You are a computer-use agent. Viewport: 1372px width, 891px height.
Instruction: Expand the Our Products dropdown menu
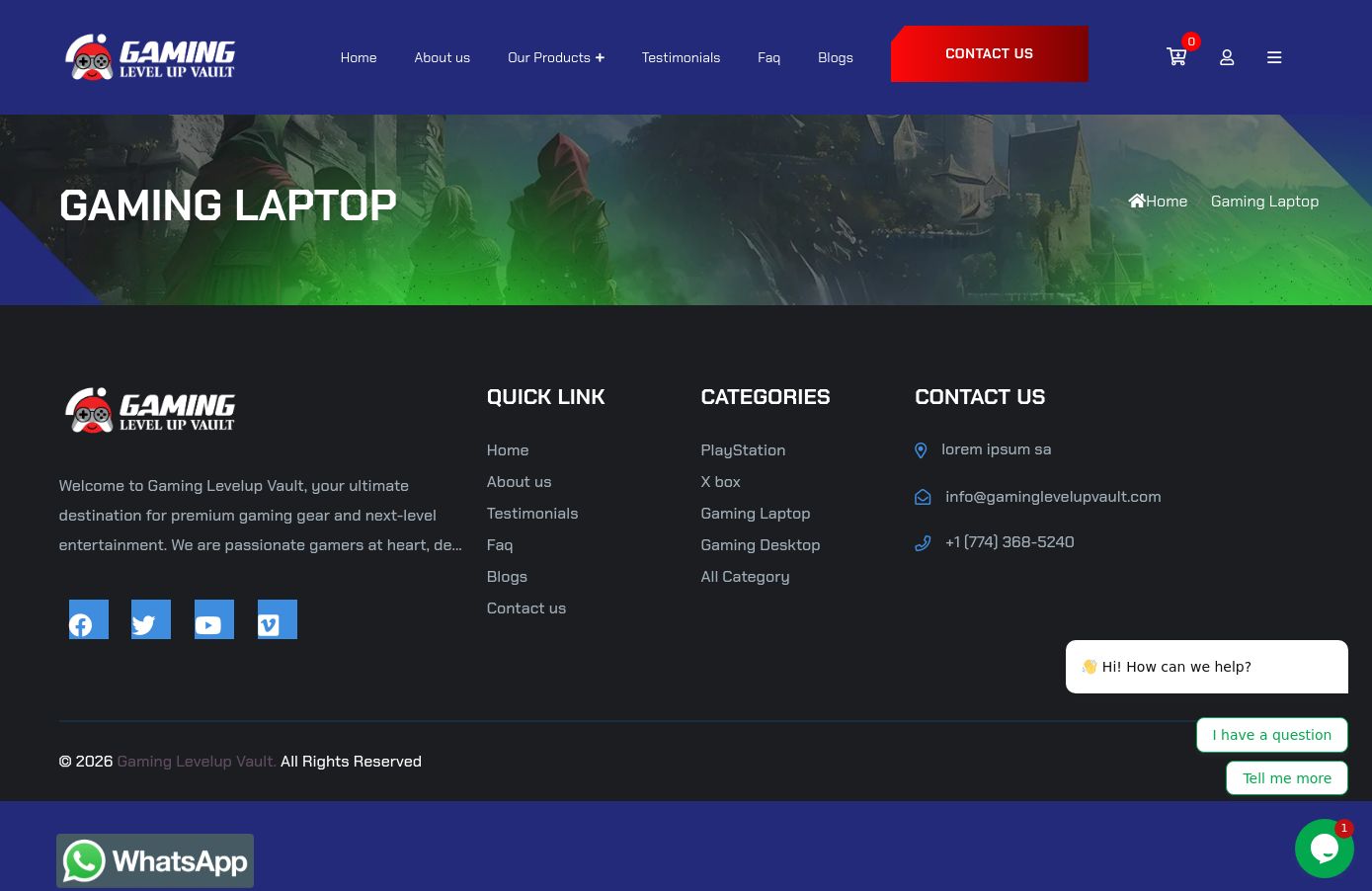[555, 57]
